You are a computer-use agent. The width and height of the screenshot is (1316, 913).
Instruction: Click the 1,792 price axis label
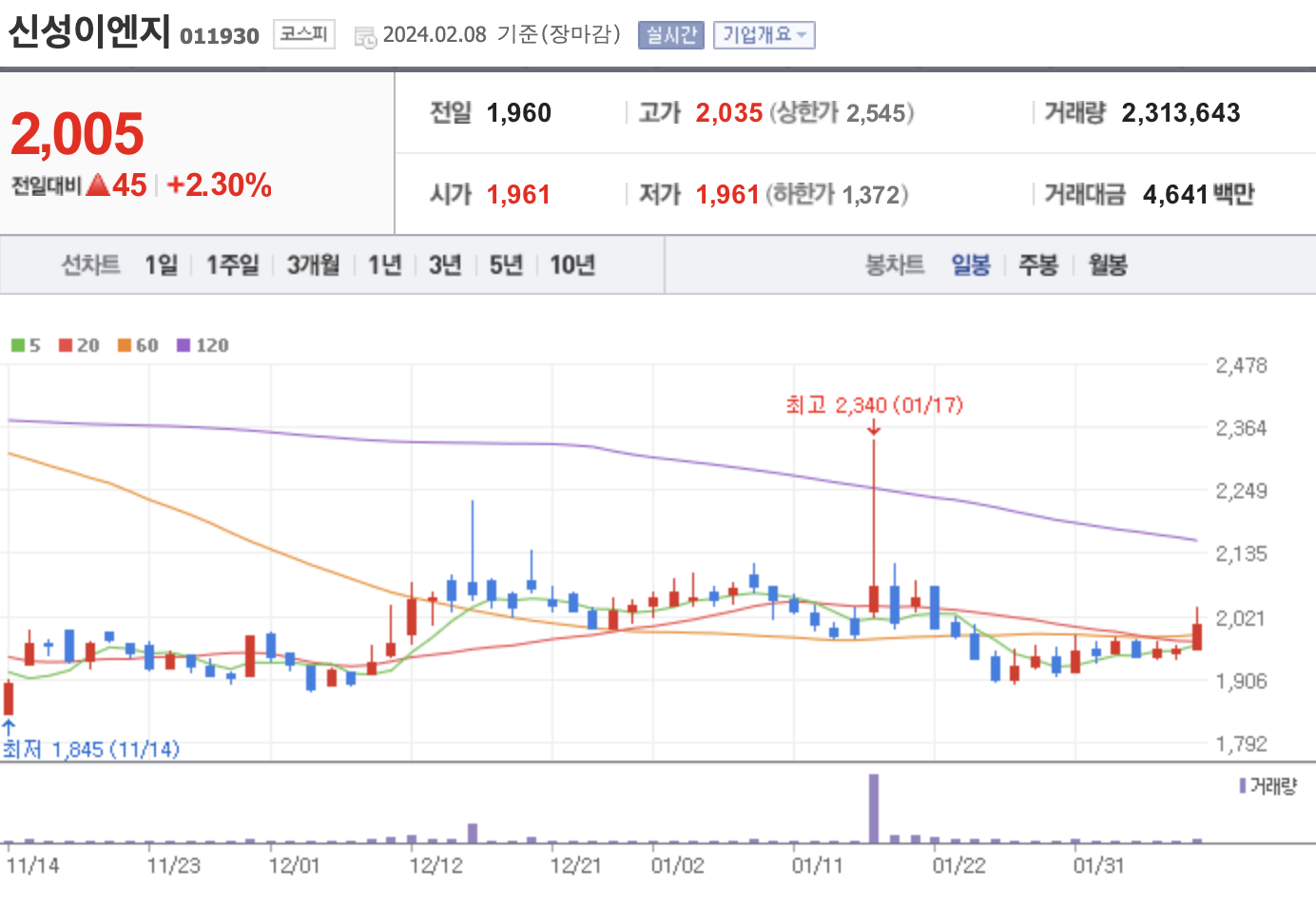[1242, 744]
